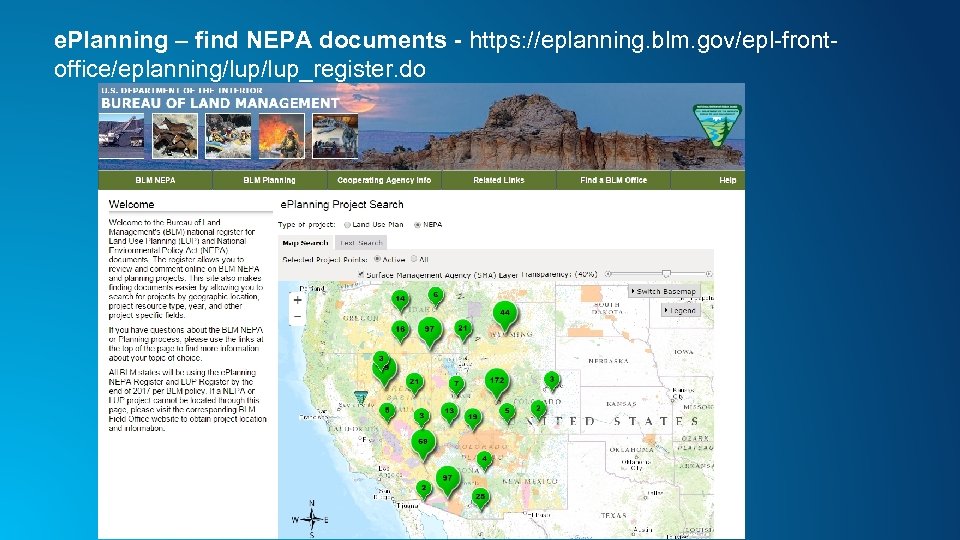Expand the map Legend panel
This screenshot has height=540, width=960.
coord(680,310)
